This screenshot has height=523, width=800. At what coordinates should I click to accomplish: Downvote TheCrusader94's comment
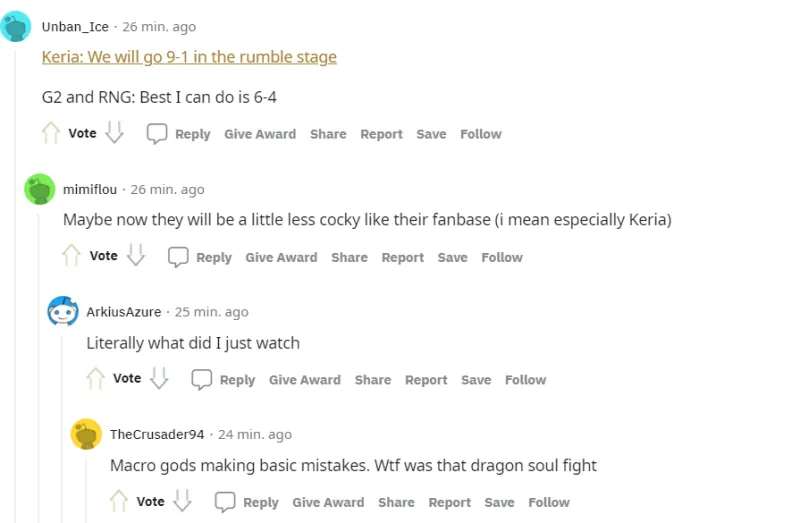click(183, 502)
